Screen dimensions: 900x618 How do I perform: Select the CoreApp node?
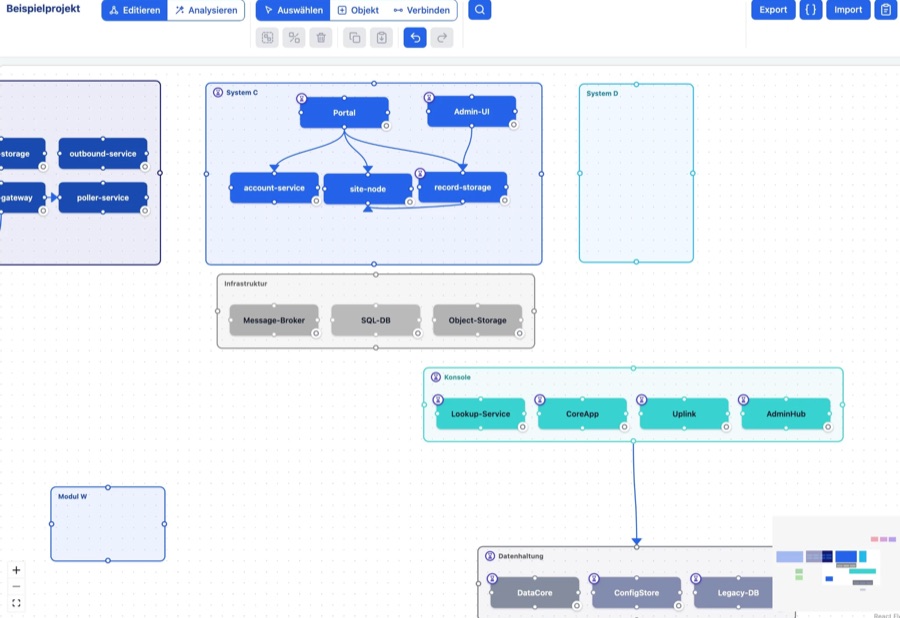(x=583, y=414)
